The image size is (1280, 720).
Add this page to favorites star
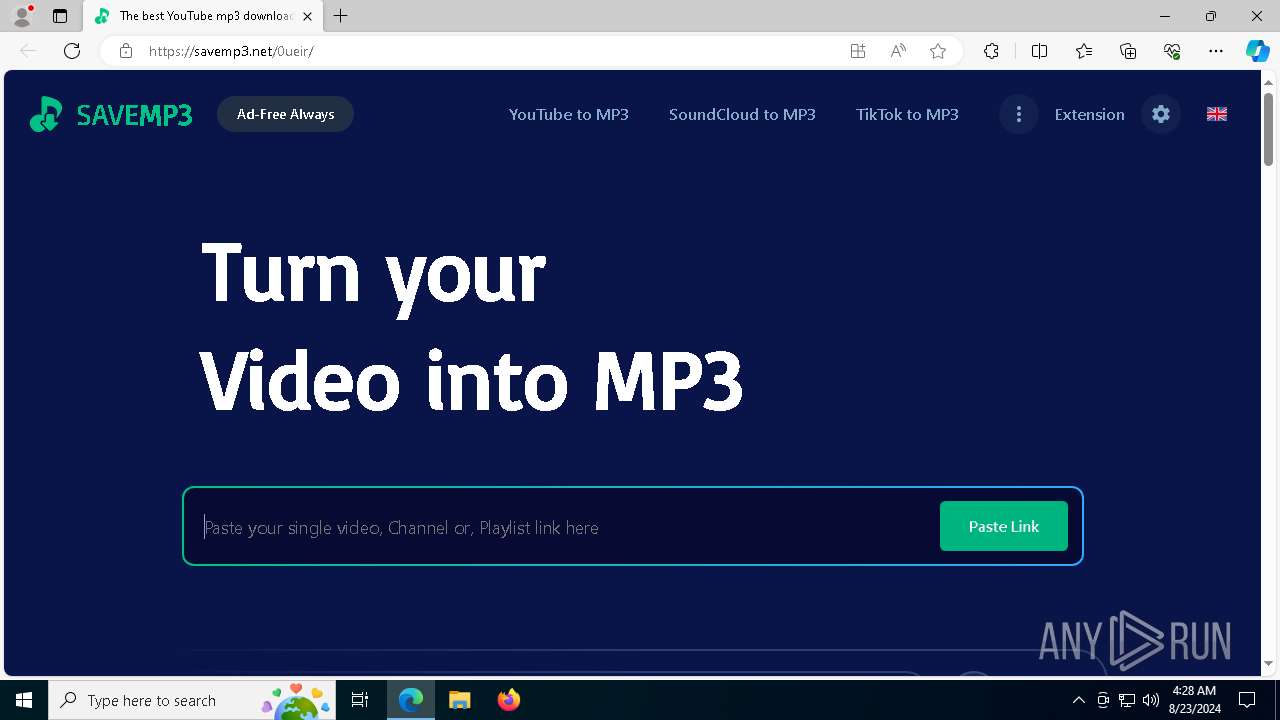click(938, 51)
